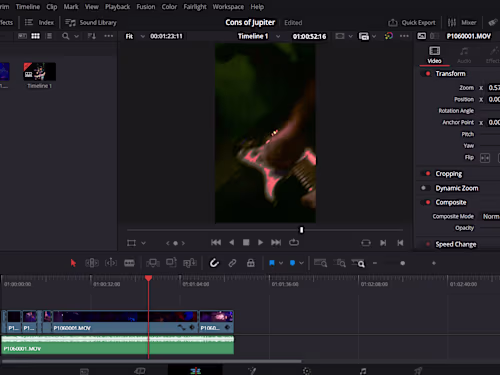Collapse the Transform section header
Image resolution: width=500 pixels, height=375 pixels.
point(450,74)
